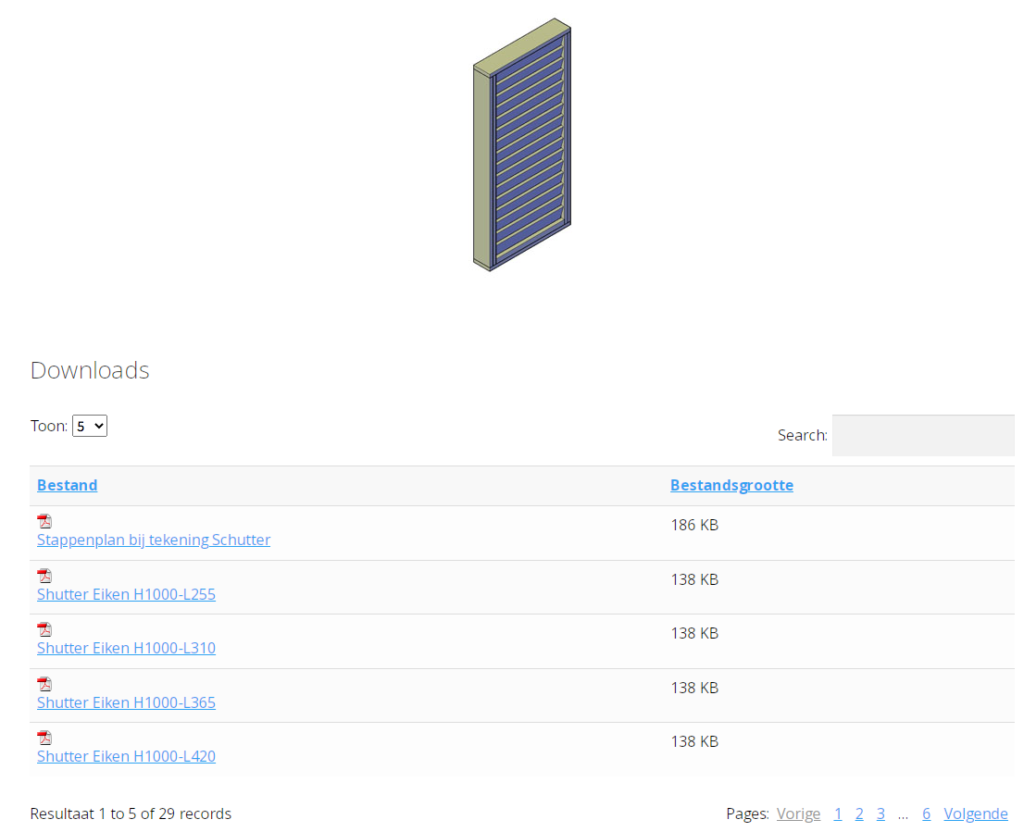Click Volgende to view next page
Viewport: 1024px width, 832px height.
(975, 814)
